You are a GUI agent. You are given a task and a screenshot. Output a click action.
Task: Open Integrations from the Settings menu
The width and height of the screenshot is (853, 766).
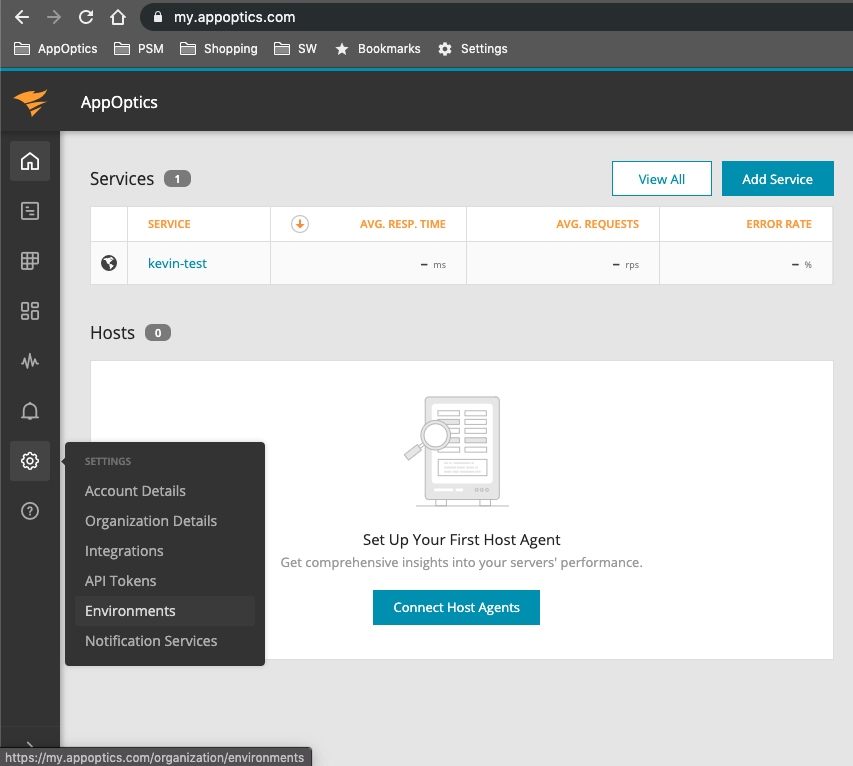click(124, 551)
